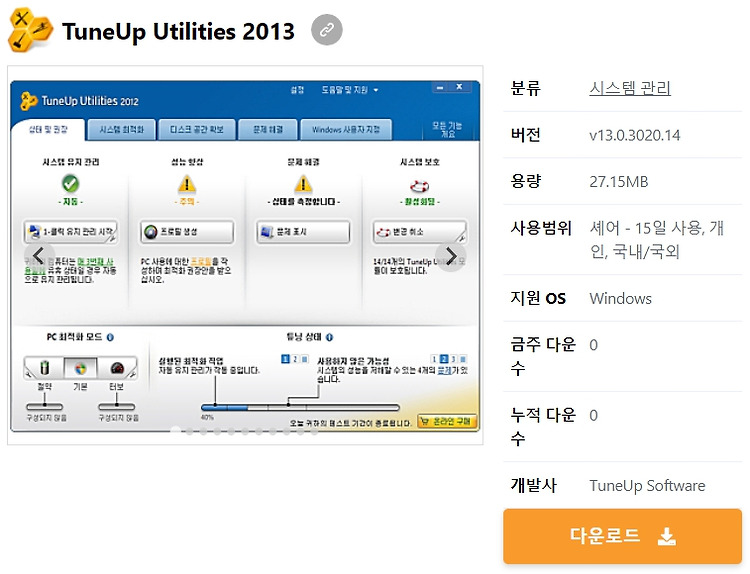Click the orange 주의 status text
Image resolution: width=750 pixels, height=574 pixels.
[187, 202]
